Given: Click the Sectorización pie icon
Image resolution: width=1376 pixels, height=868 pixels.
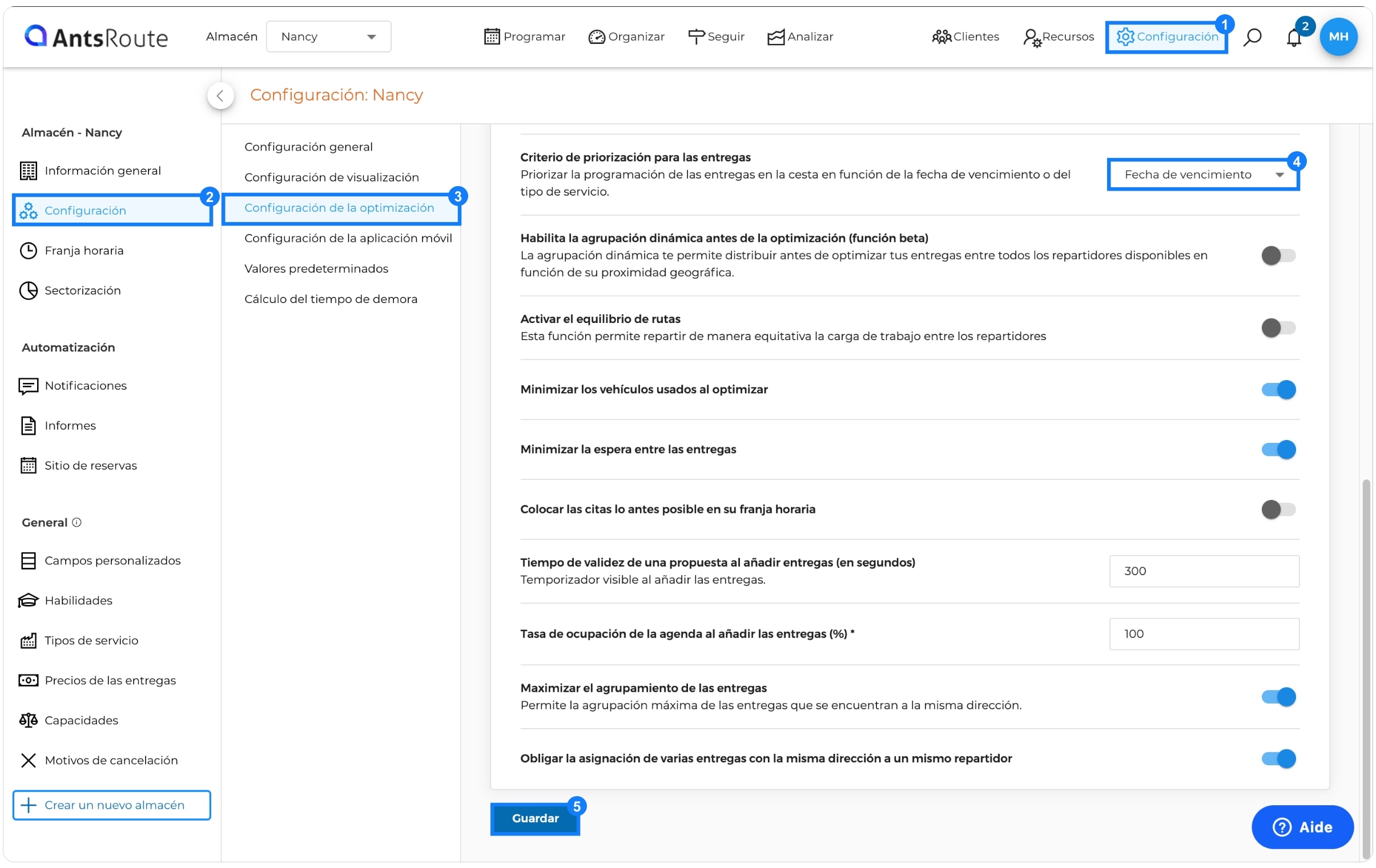Looking at the screenshot, I should (x=29, y=290).
